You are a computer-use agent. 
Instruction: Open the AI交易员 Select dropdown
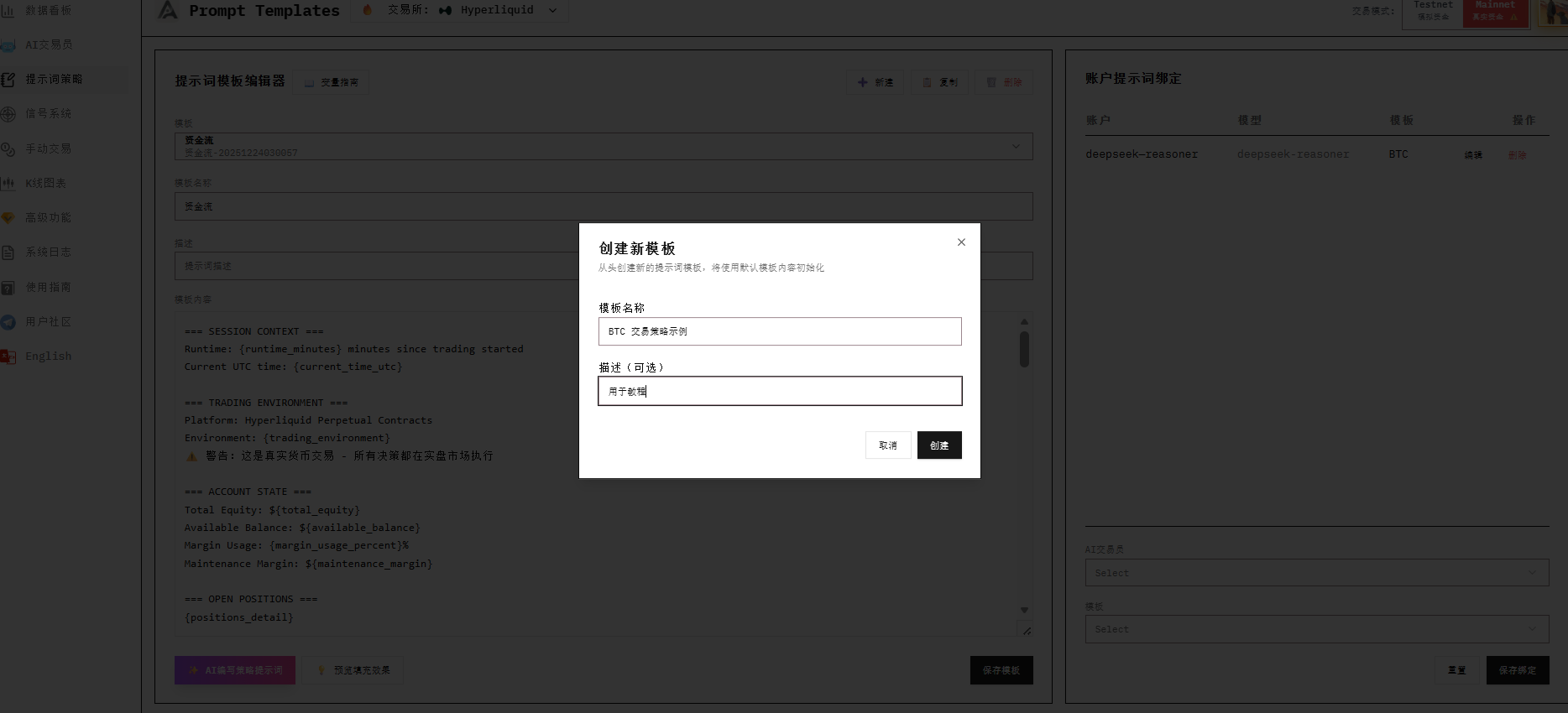pos(1316,573)
